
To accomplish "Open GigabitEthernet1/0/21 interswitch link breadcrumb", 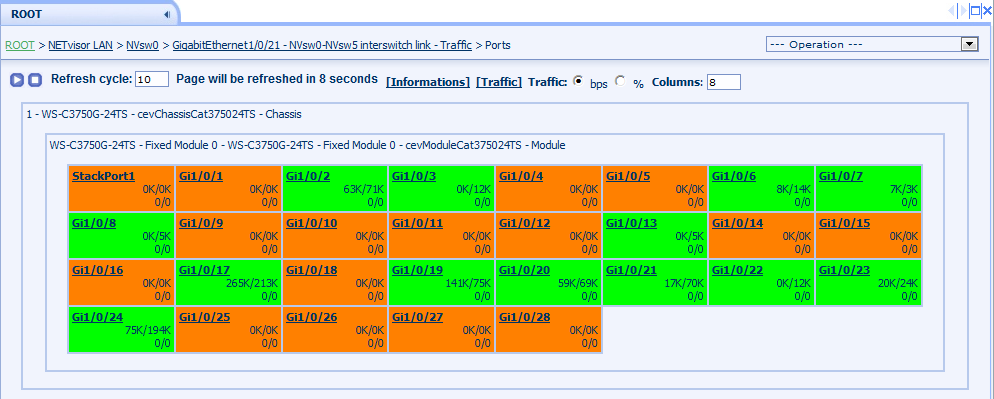I will (x=322, y=45).
